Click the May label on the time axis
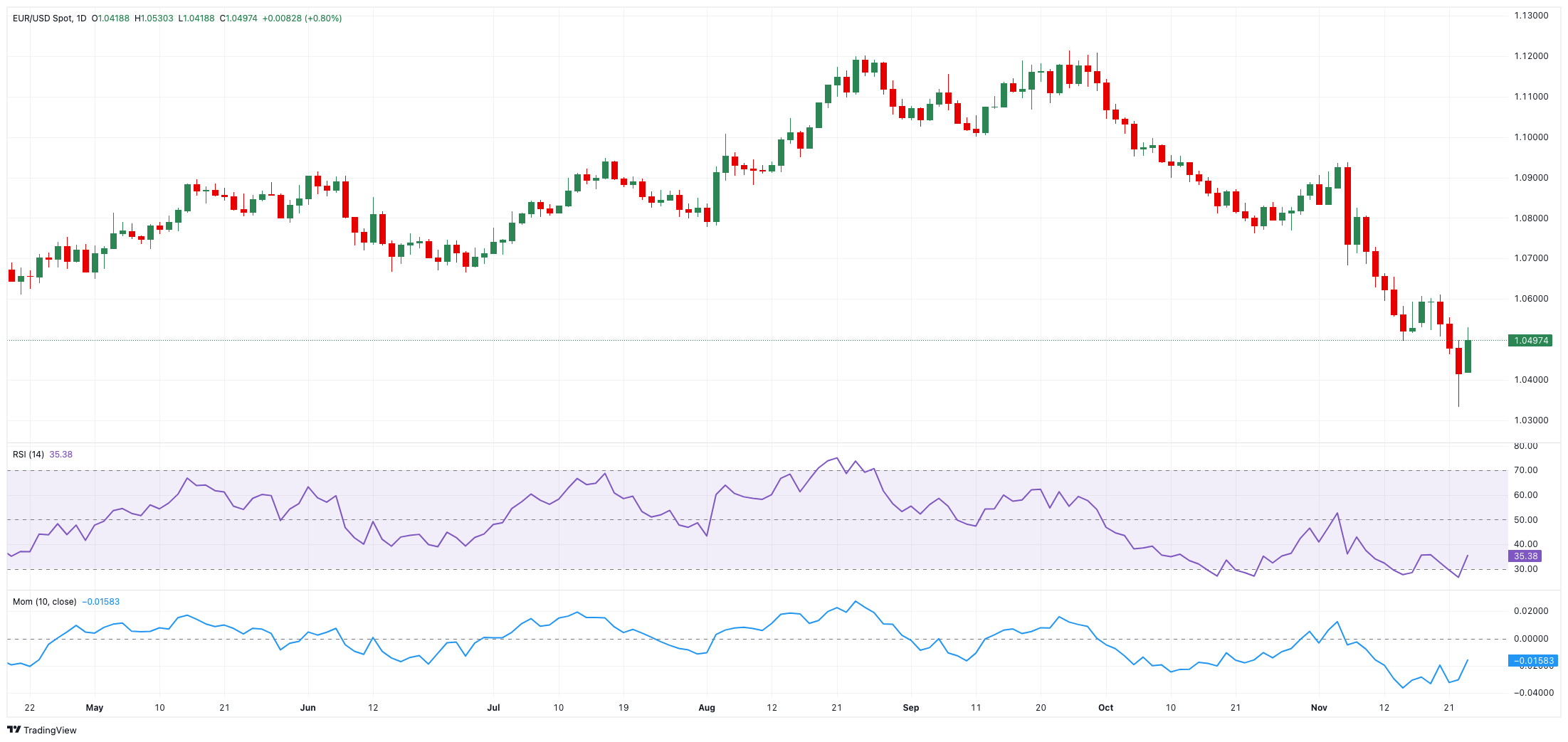 pyautogui.click(x=94, y=708)
